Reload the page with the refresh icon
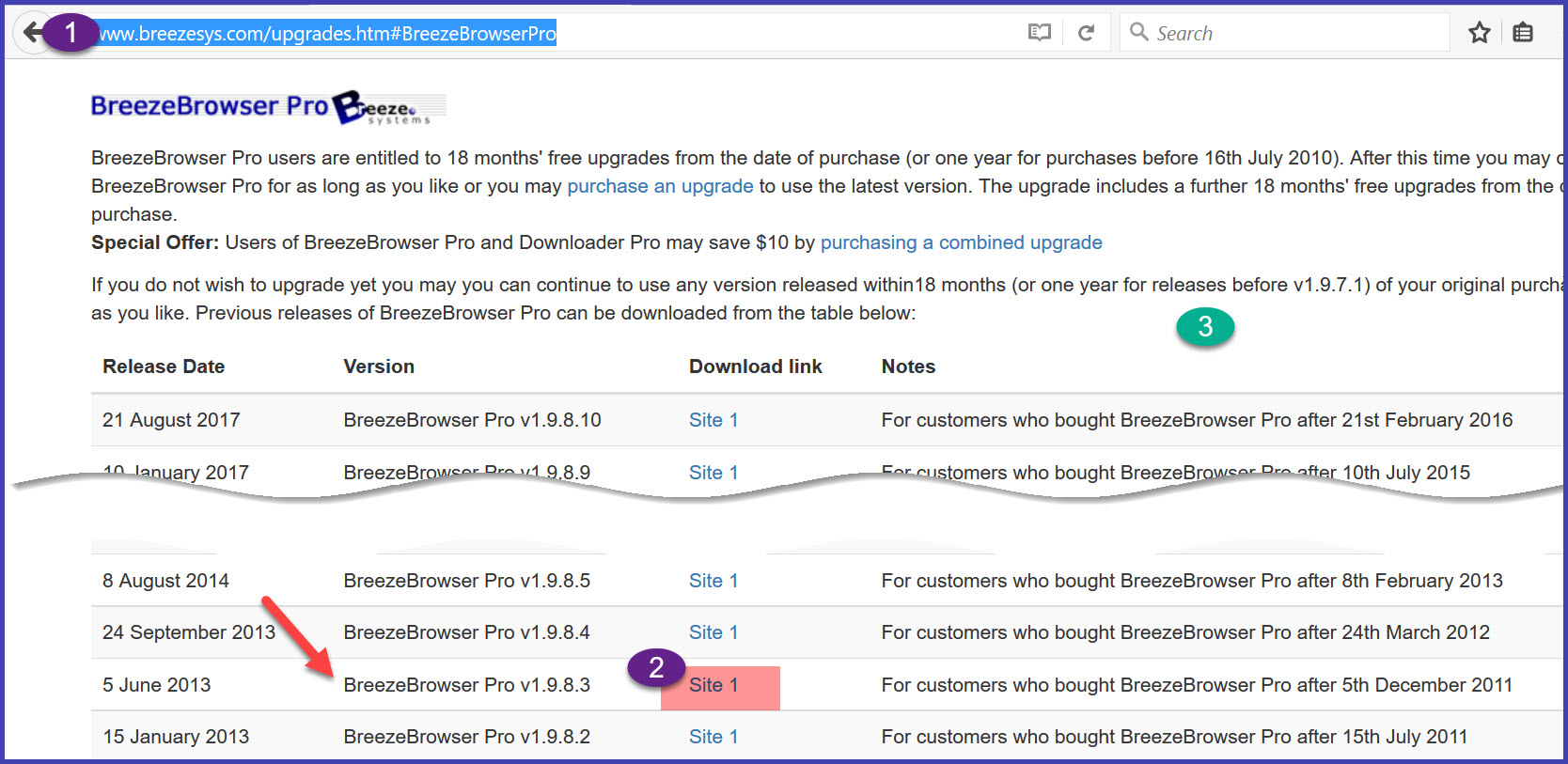The height and width of the screenshot is (764, 1568). pyautogui.click(x=1086, y=33)
